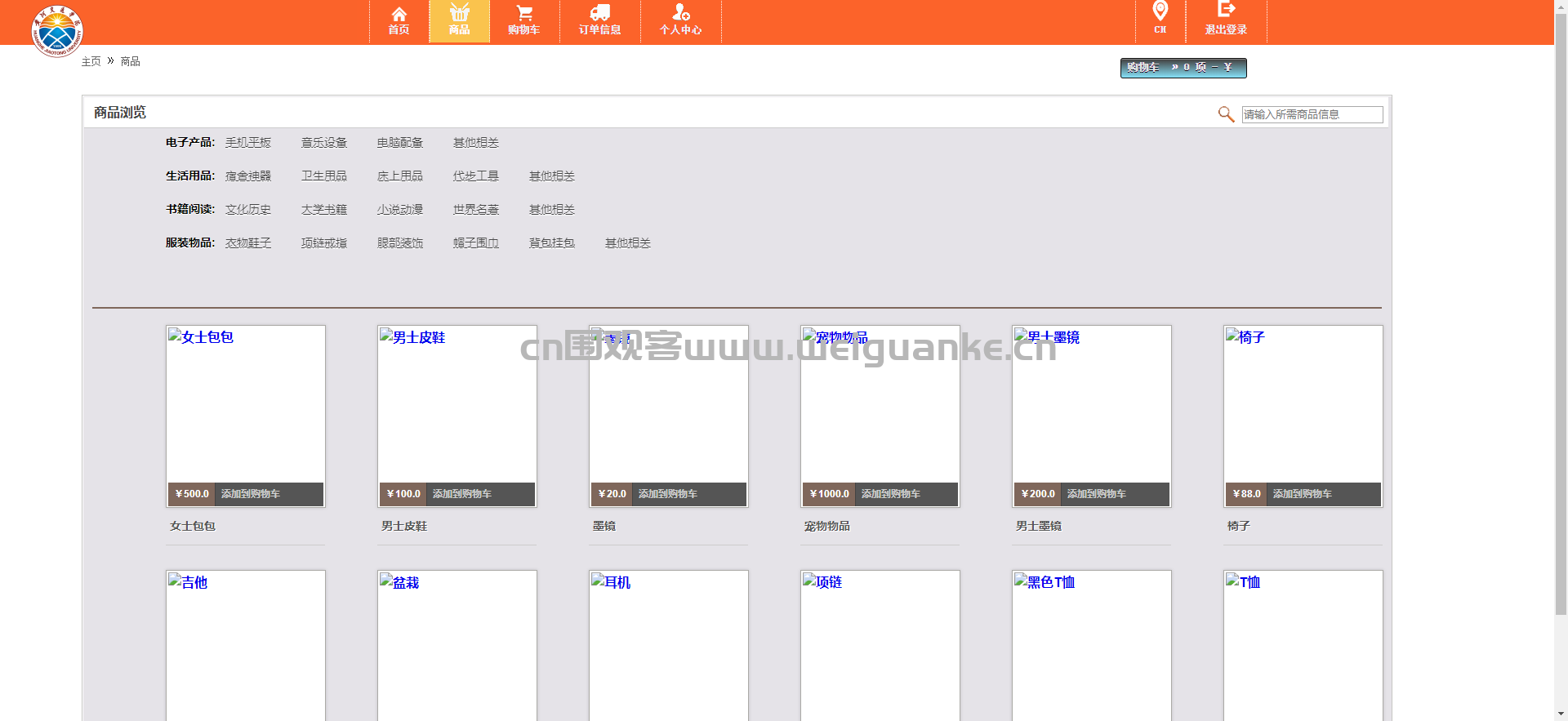The height and width of the screenshot is (721, 1568).
Task: Select 其他相关 in 电子产品 row
Action: point(476,142)
